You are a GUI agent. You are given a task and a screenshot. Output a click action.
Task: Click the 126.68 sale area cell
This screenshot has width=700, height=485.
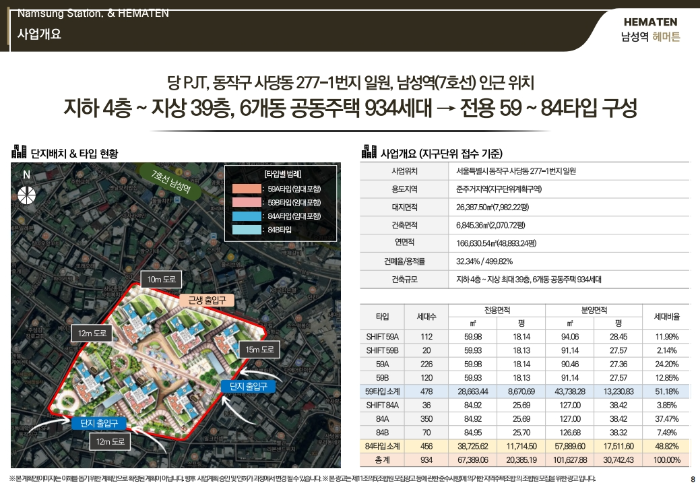pyautogui.click(x=570, y=432)
